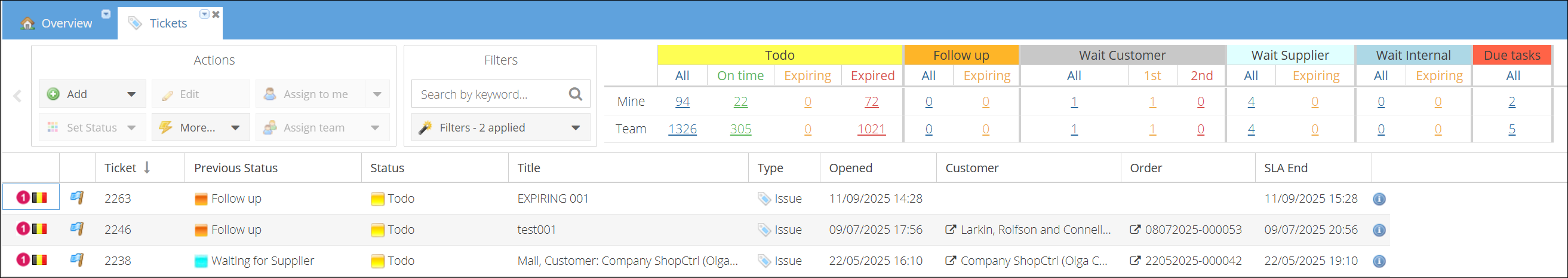The width and height of the screenshot is (1568, 278).
Task: Open Team Due tasks count 5
Action: 1511,129
